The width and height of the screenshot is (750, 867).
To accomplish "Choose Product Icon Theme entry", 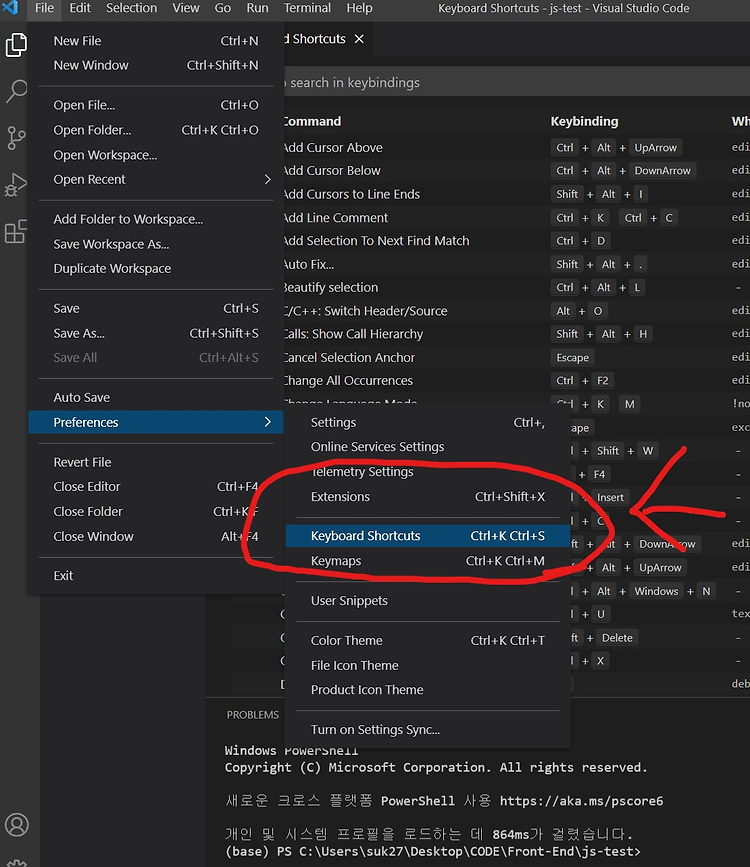I will coord(428,690).
